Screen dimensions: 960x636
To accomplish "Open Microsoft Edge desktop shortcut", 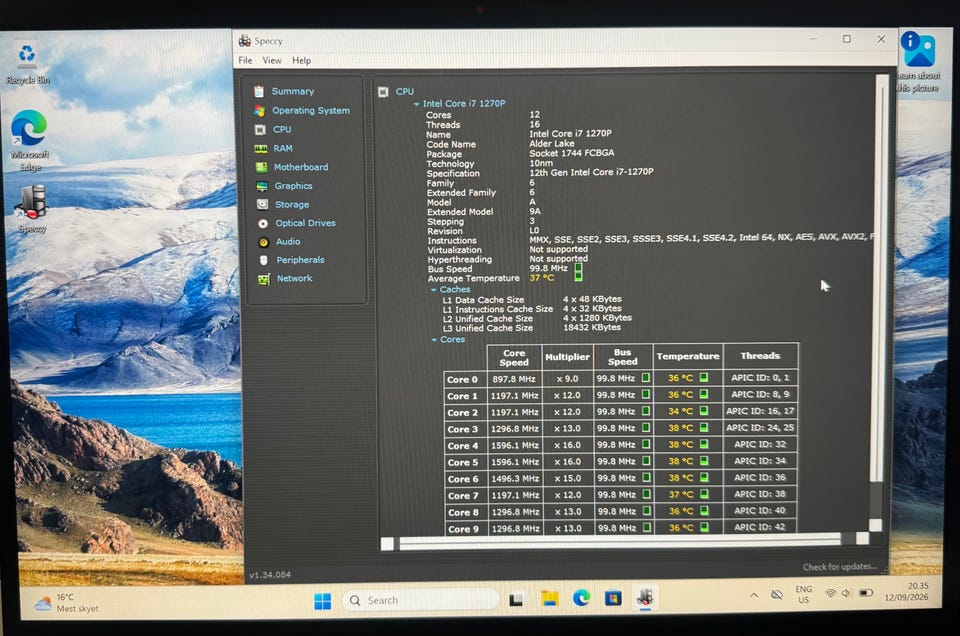I will click(x=29, y=140).
